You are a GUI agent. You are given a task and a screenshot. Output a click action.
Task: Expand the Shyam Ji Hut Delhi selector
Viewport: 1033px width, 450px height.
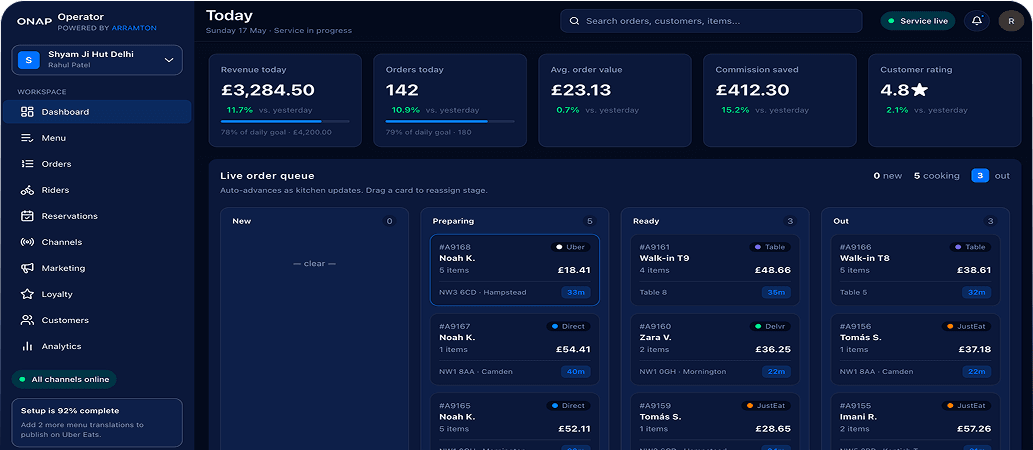point(98,60)
